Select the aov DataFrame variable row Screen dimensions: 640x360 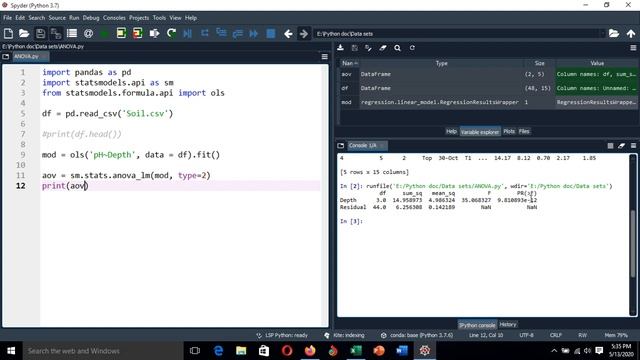[x=488, y=74]
